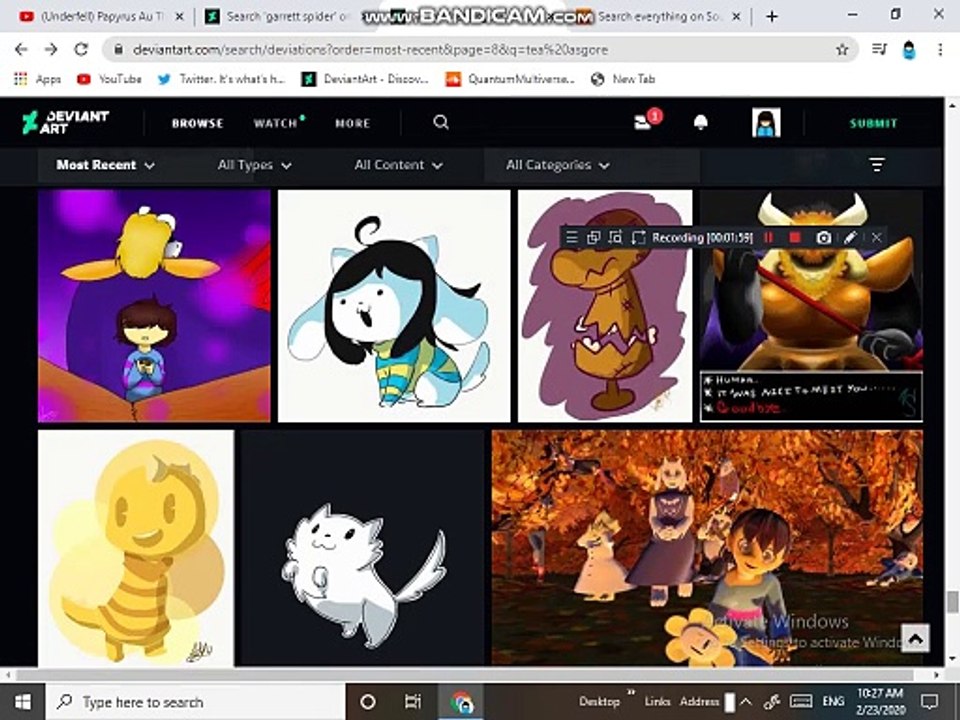Open the white Annoying Dog artwork

click(x=362, y=547)
